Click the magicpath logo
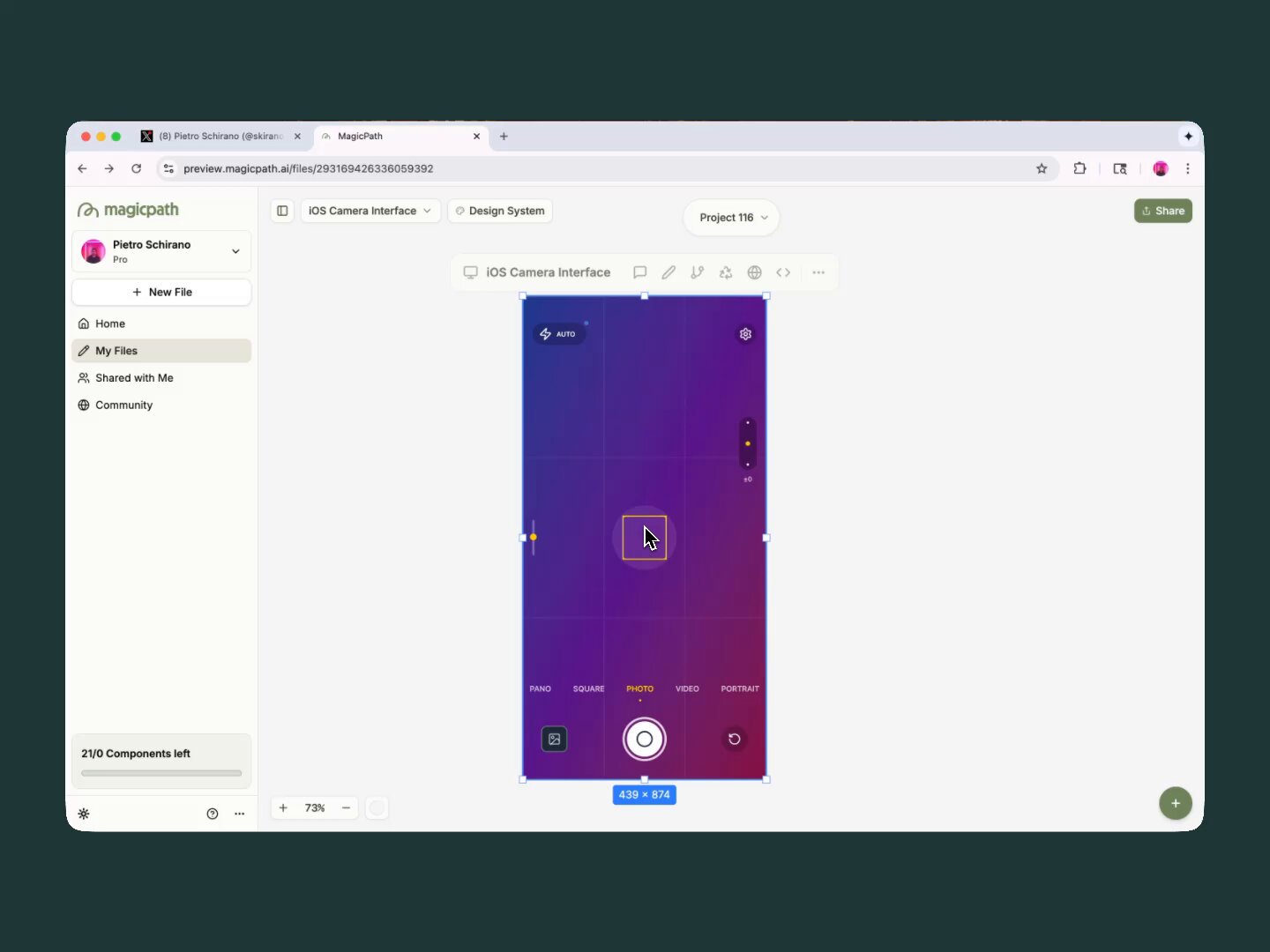This screenshot has height=952, width=1270. tap(129, 210)
